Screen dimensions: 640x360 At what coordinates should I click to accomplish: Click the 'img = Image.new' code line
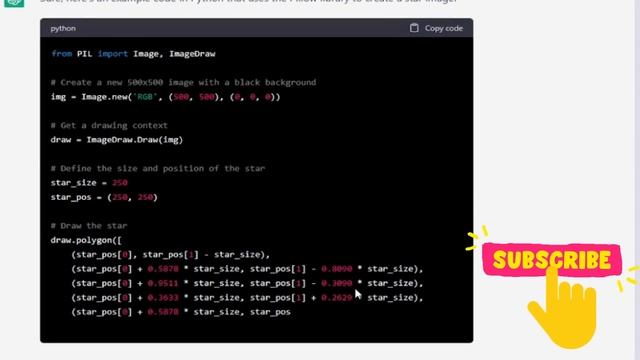click(165, 97)
